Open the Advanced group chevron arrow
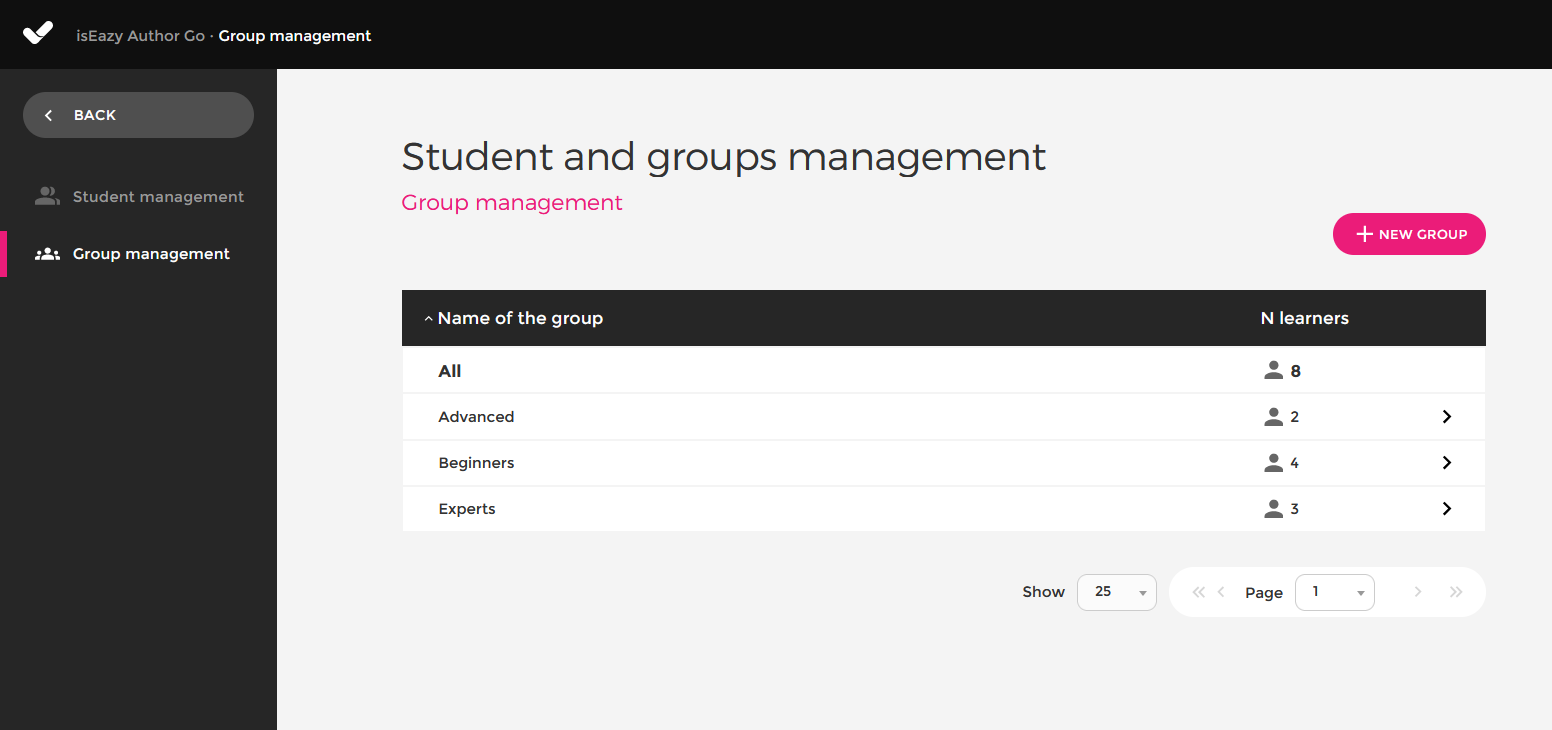 (1446, 417)
